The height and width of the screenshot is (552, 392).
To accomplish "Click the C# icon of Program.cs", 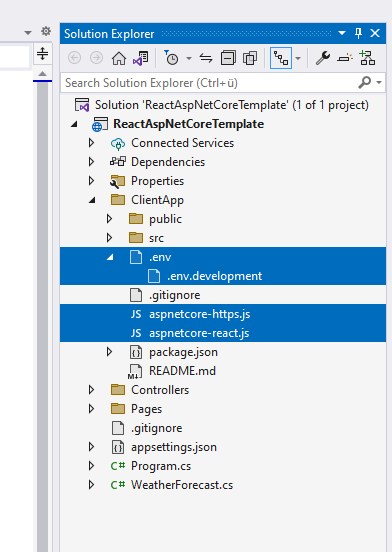I will pyautogui.click(x=118, y=466).
